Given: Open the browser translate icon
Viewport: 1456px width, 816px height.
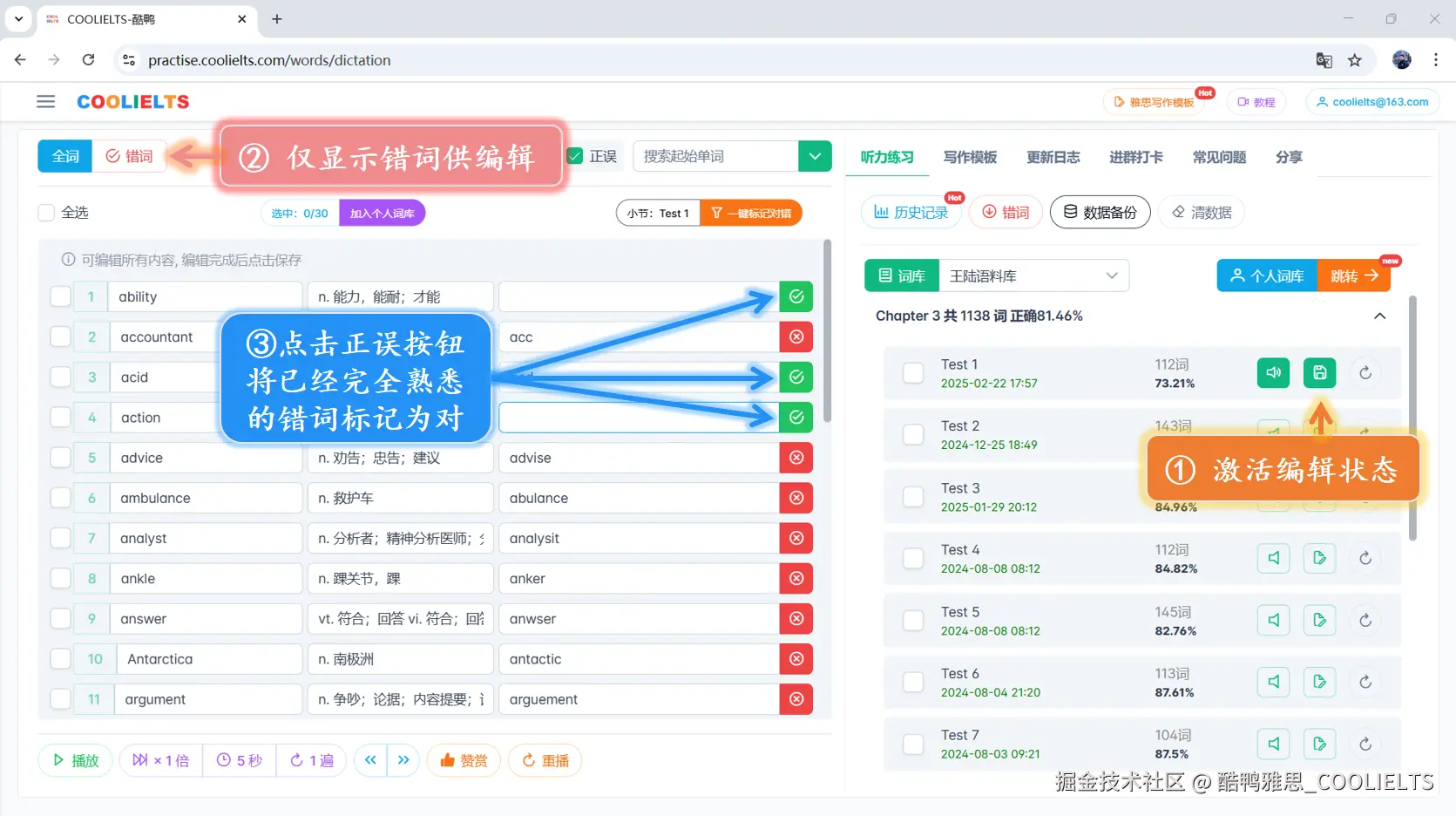Looking at the screenshot, I should click(x=1324, y=60).
